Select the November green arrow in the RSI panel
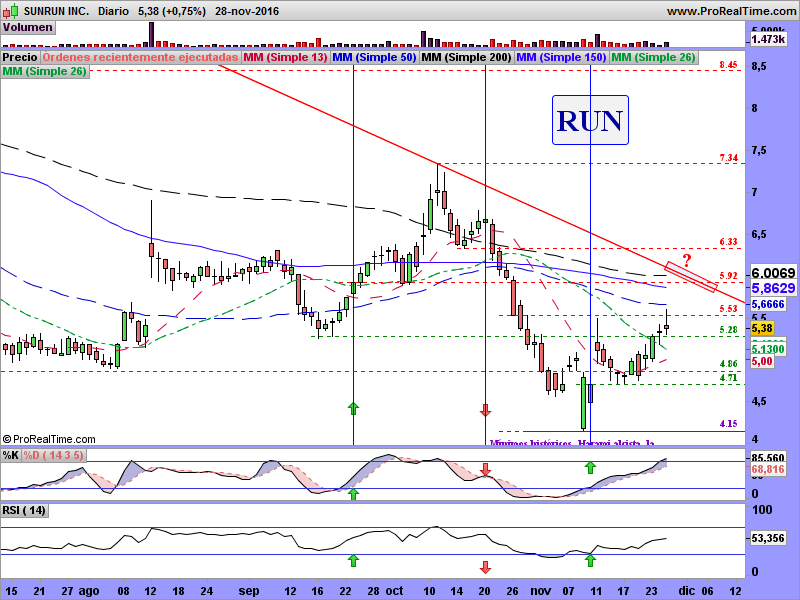Screen dimensions: 800x600 [x=590, y=560]
